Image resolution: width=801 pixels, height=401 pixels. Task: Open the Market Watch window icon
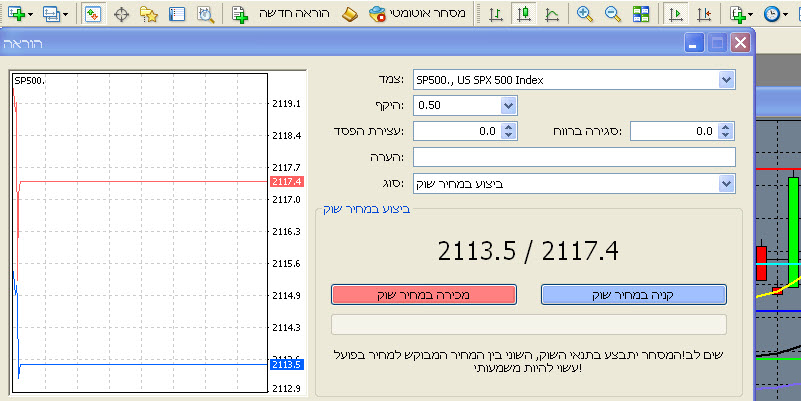click(92, 14)
